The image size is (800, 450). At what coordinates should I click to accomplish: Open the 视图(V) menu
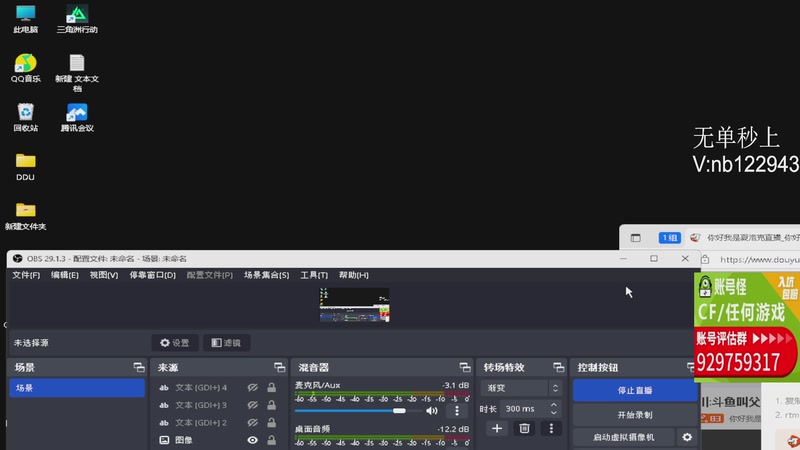(x=104, y=275)
